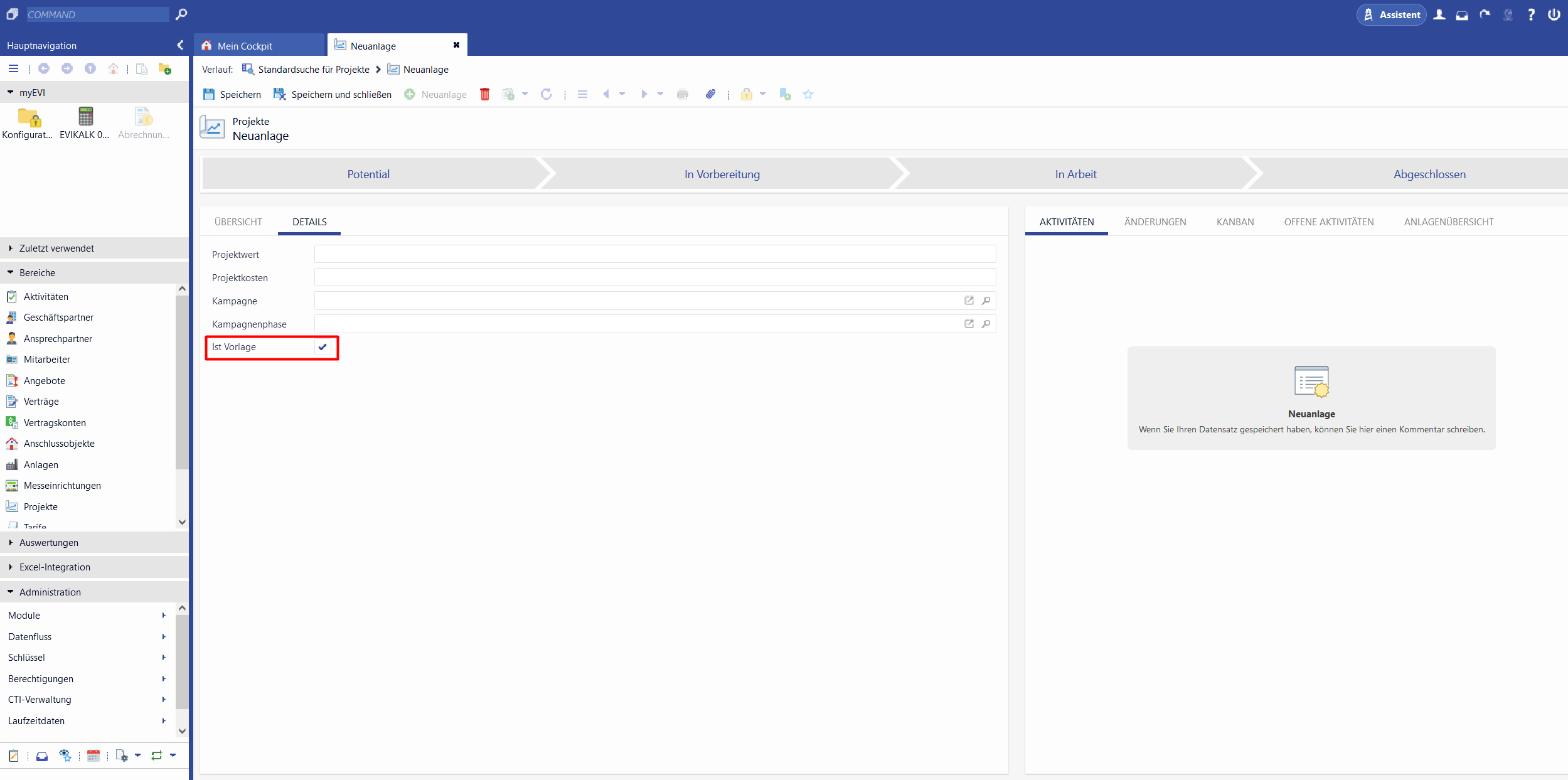
Task: Click the print icon in toolbar
Action: pos(682,94)
